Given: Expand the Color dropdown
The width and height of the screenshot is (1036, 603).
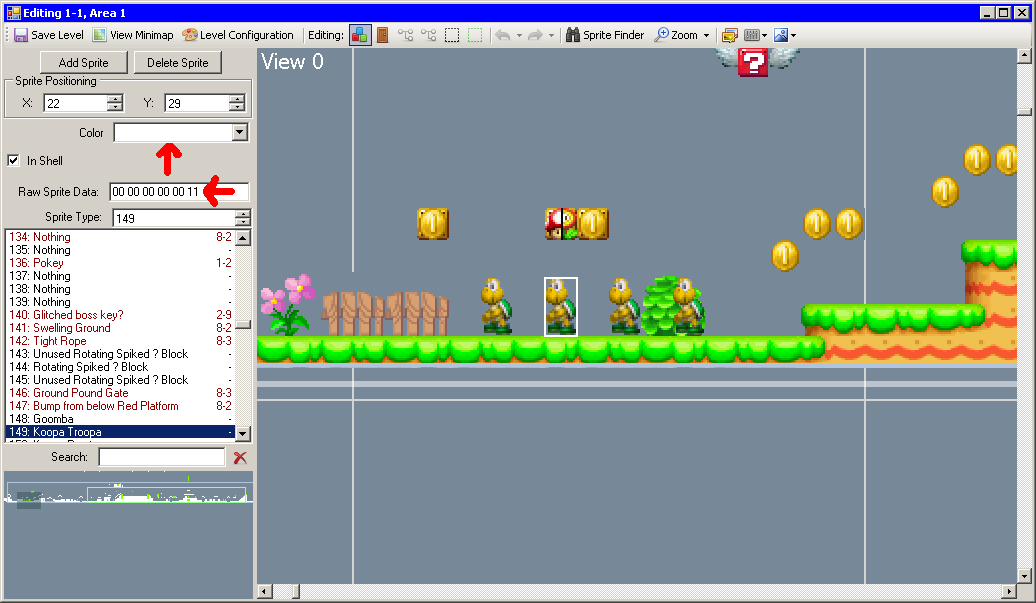Looking at the screenshot, I should click(239, 132).
